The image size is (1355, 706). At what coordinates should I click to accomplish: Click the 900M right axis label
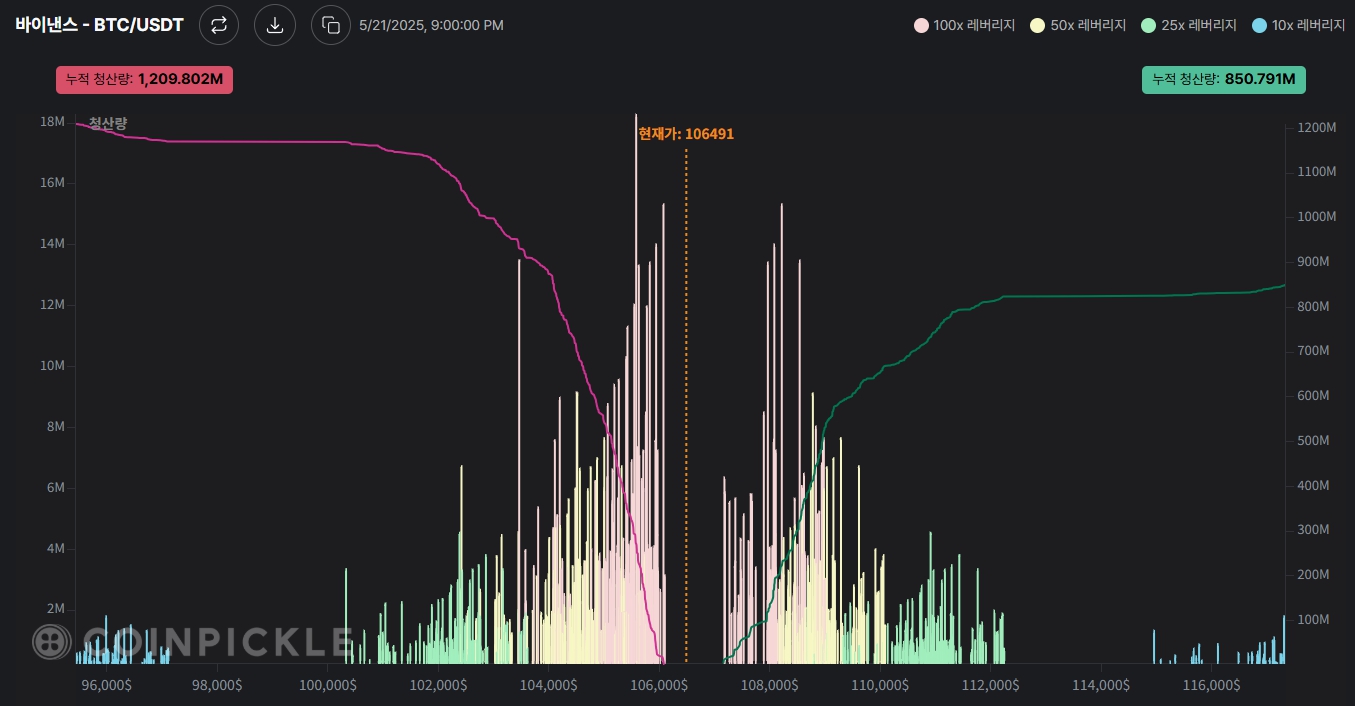[x=1313, y=262]
